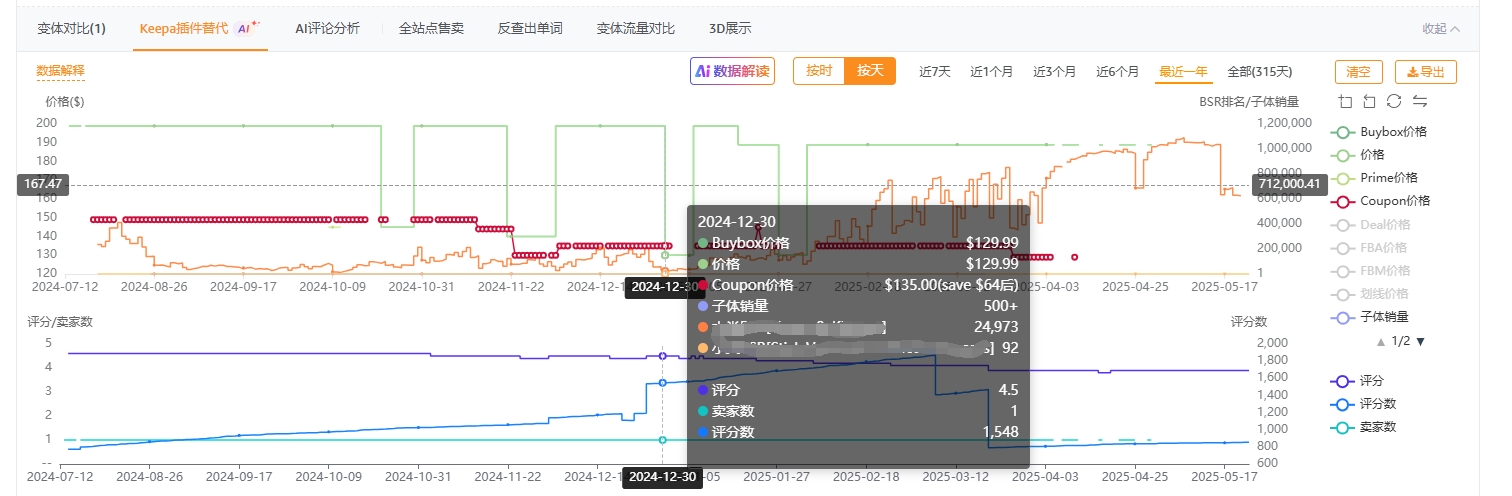Toggle 价格 legend series
Image resolution: width=1512 pixels, height=496 pixels.
coord(1357,154)
